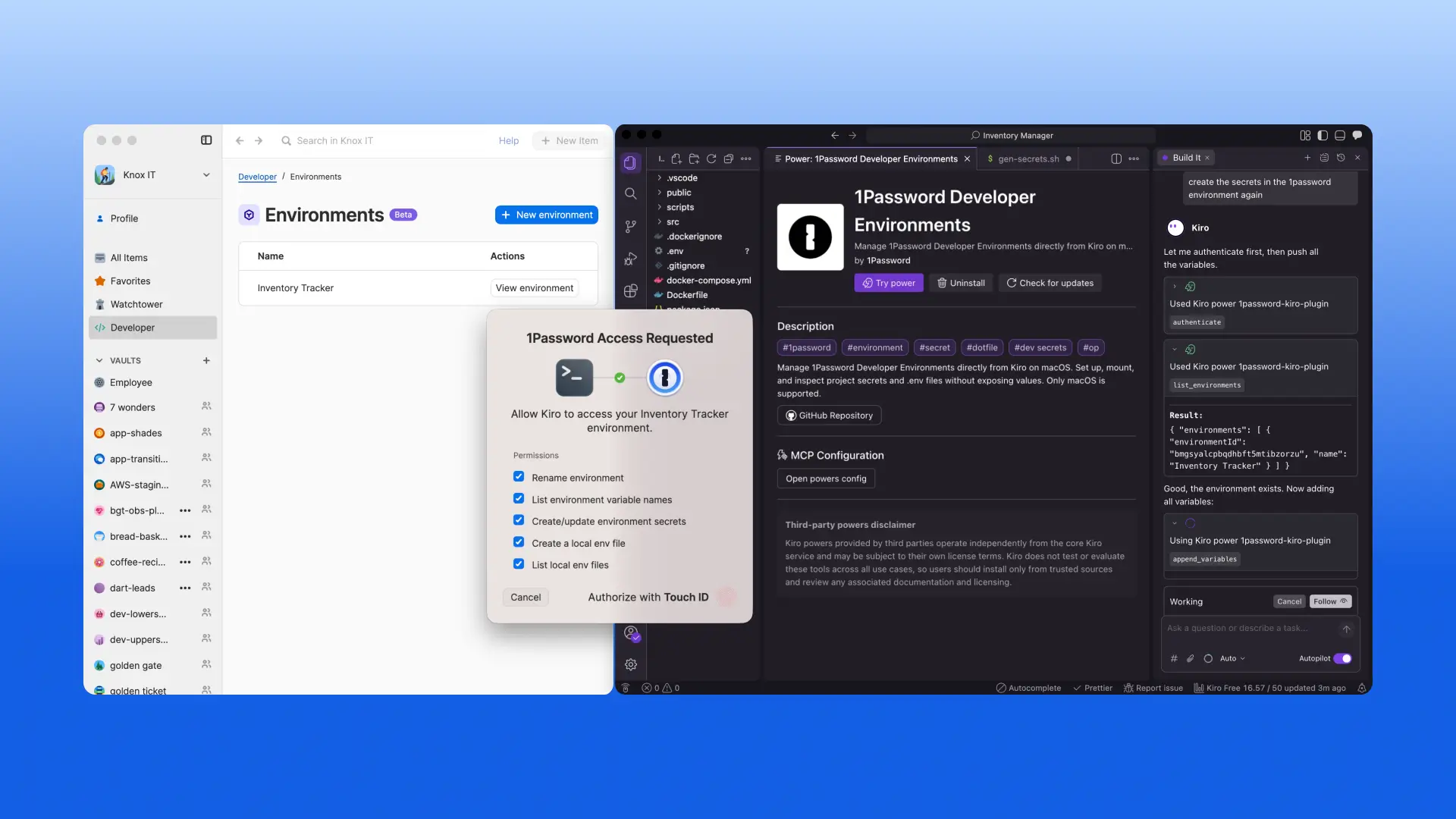Click View environment for Inventory Tracker
Screen dimensions: 1456x819
pos(535,288)
